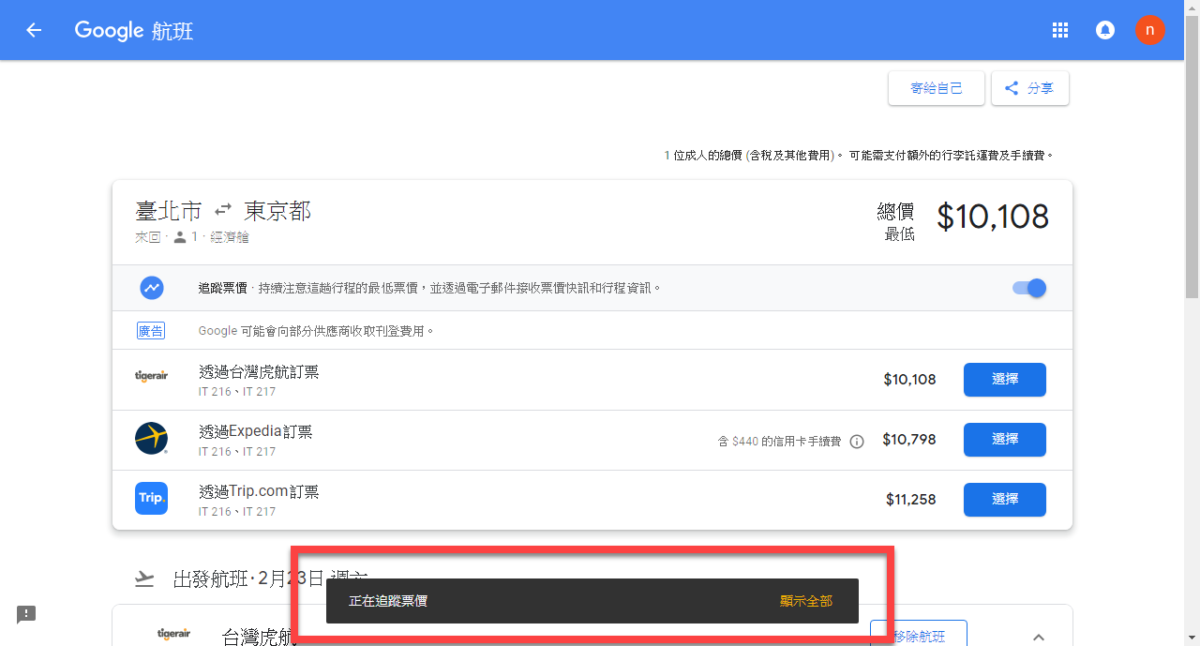Viewport: 1200px width, 646px height.
Task: Select the 台灣虎航 booking option
Action: click(x=1005, y=380)
